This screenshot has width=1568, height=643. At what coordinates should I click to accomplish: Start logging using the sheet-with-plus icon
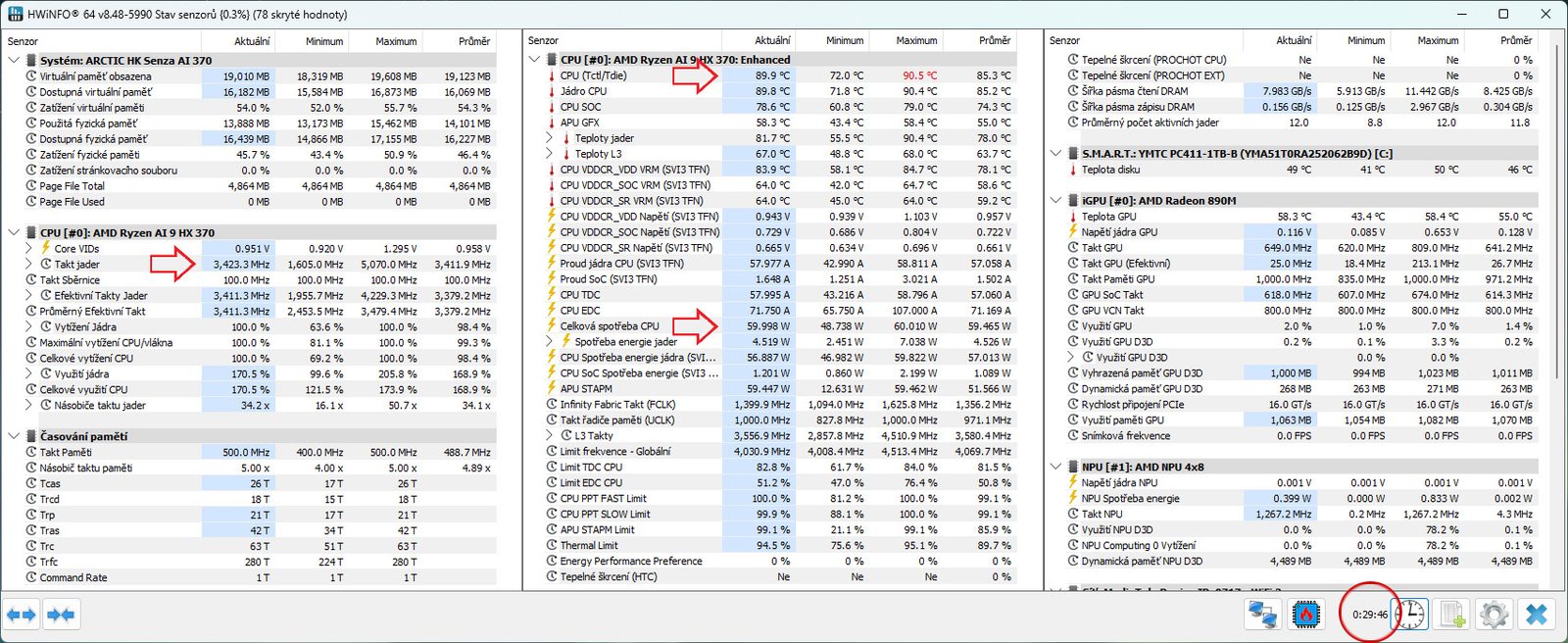1452,615
